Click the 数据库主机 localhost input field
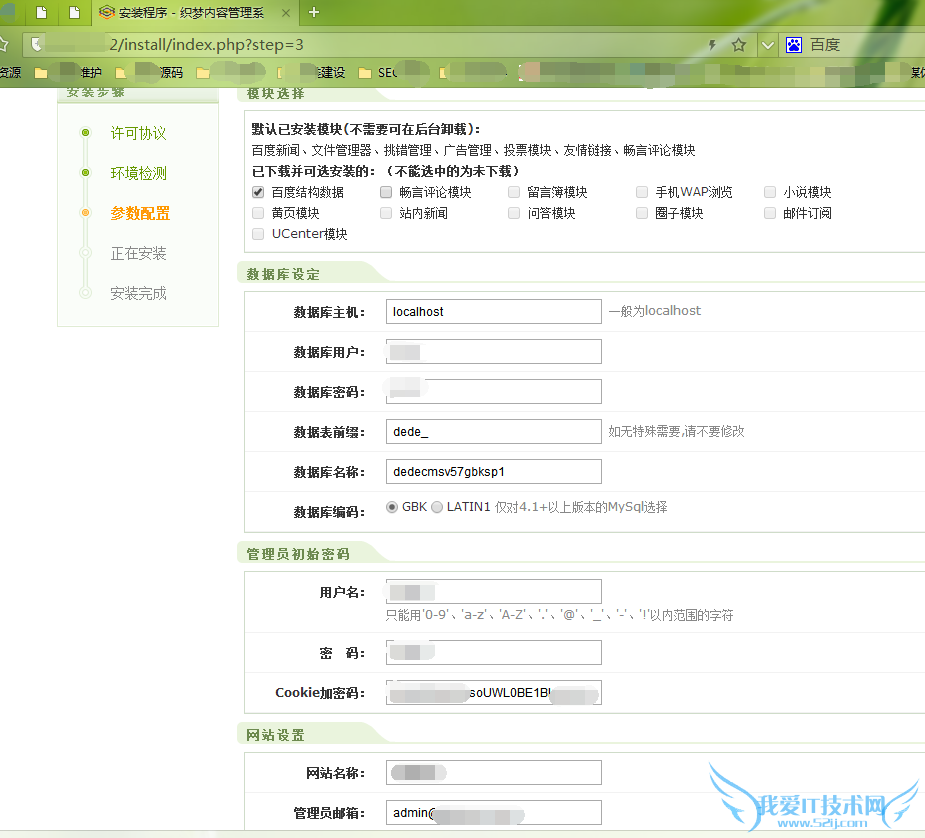 pyautogui.click(x=493, y=311)
